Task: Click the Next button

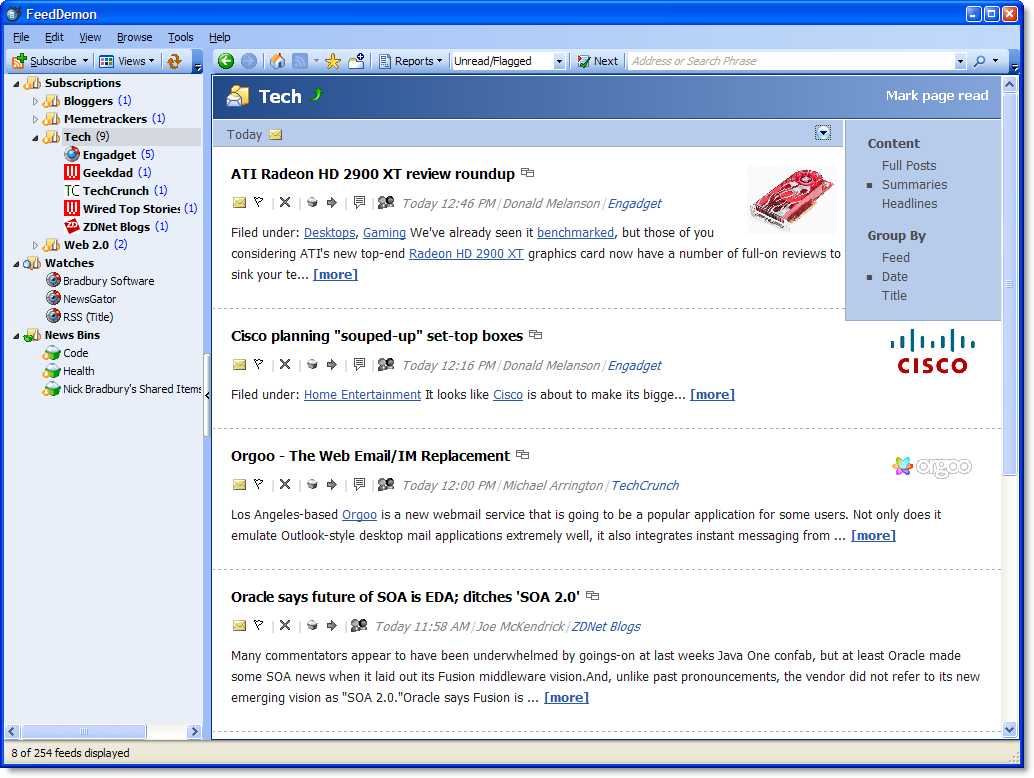Action: (x=597, y=61)
